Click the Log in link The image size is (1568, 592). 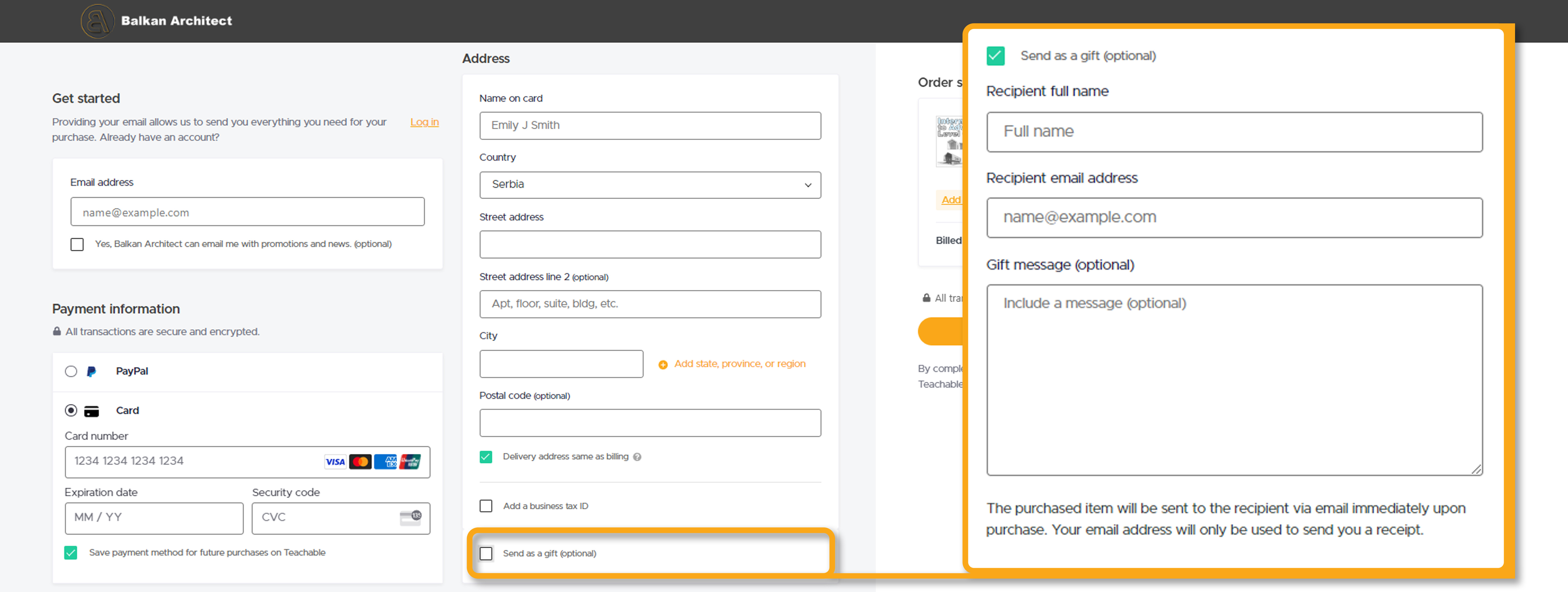pyautogui.click(x=424, y=122)
